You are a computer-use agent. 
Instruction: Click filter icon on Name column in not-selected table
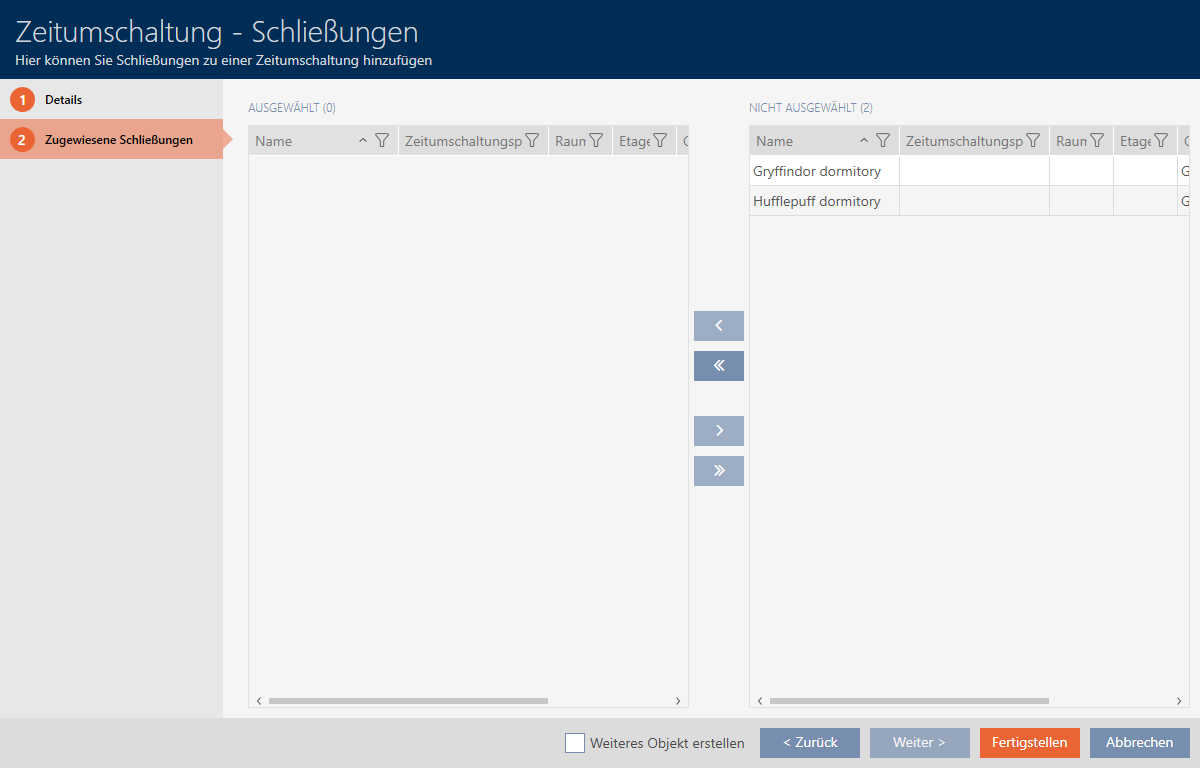pyautogui.click(x=882, y=141)
